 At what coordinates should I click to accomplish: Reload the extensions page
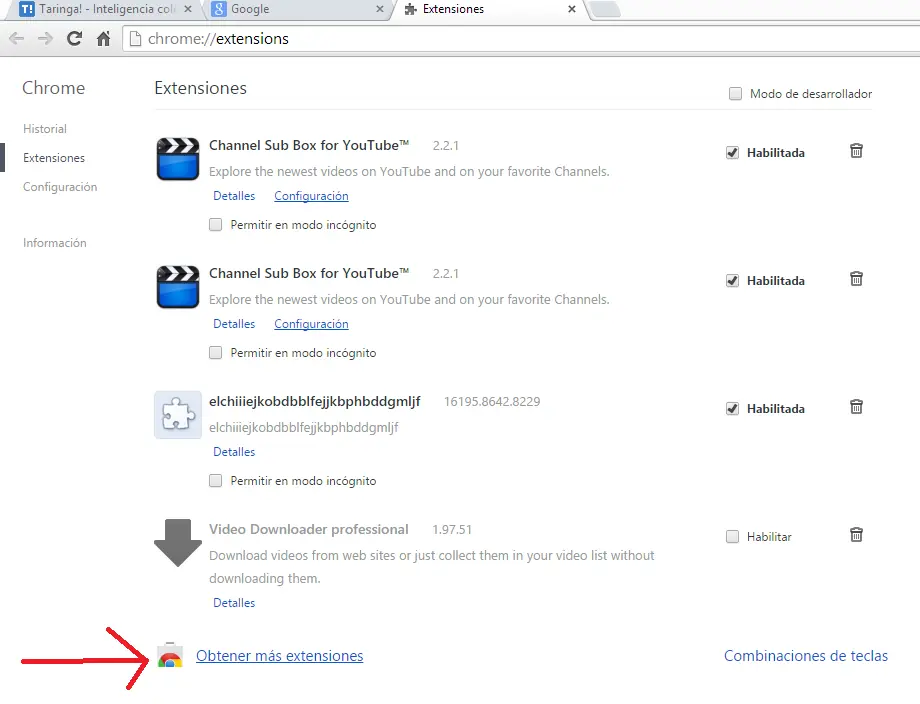(x=74, y=39)
